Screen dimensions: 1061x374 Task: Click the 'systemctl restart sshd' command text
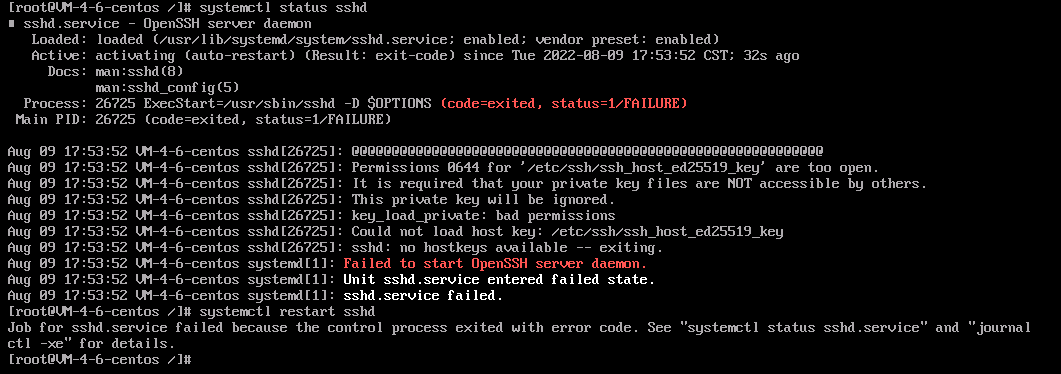tap(288, 311)
